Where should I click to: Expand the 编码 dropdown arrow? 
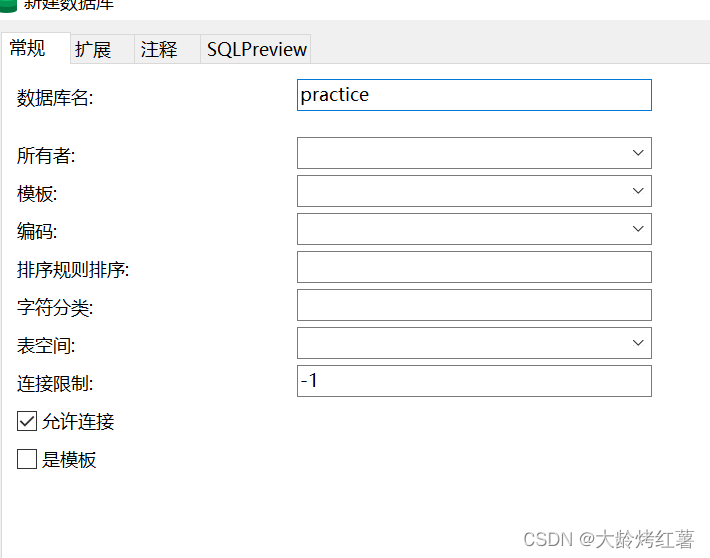(x=638, y=229)
